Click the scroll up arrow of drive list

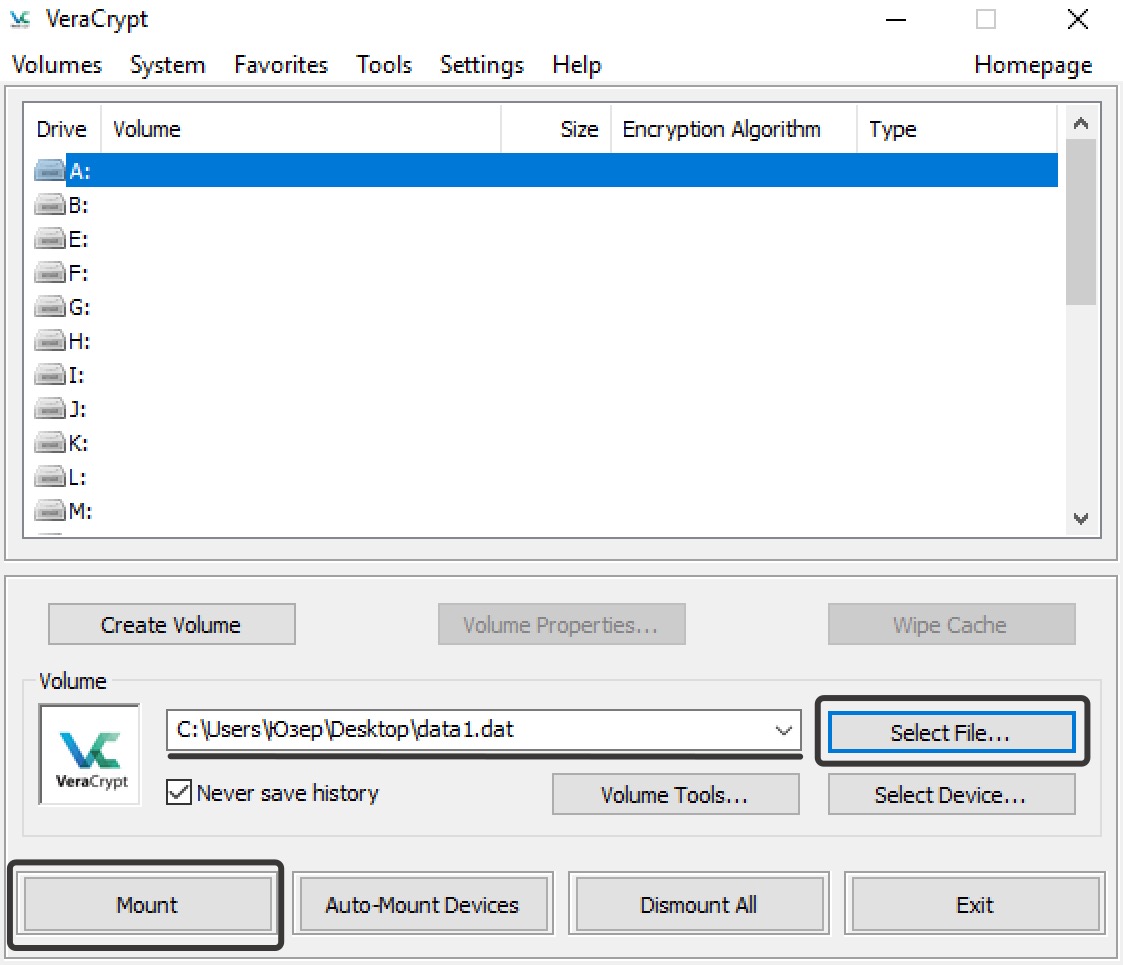pyautogui.click(x=1081, y=123)
